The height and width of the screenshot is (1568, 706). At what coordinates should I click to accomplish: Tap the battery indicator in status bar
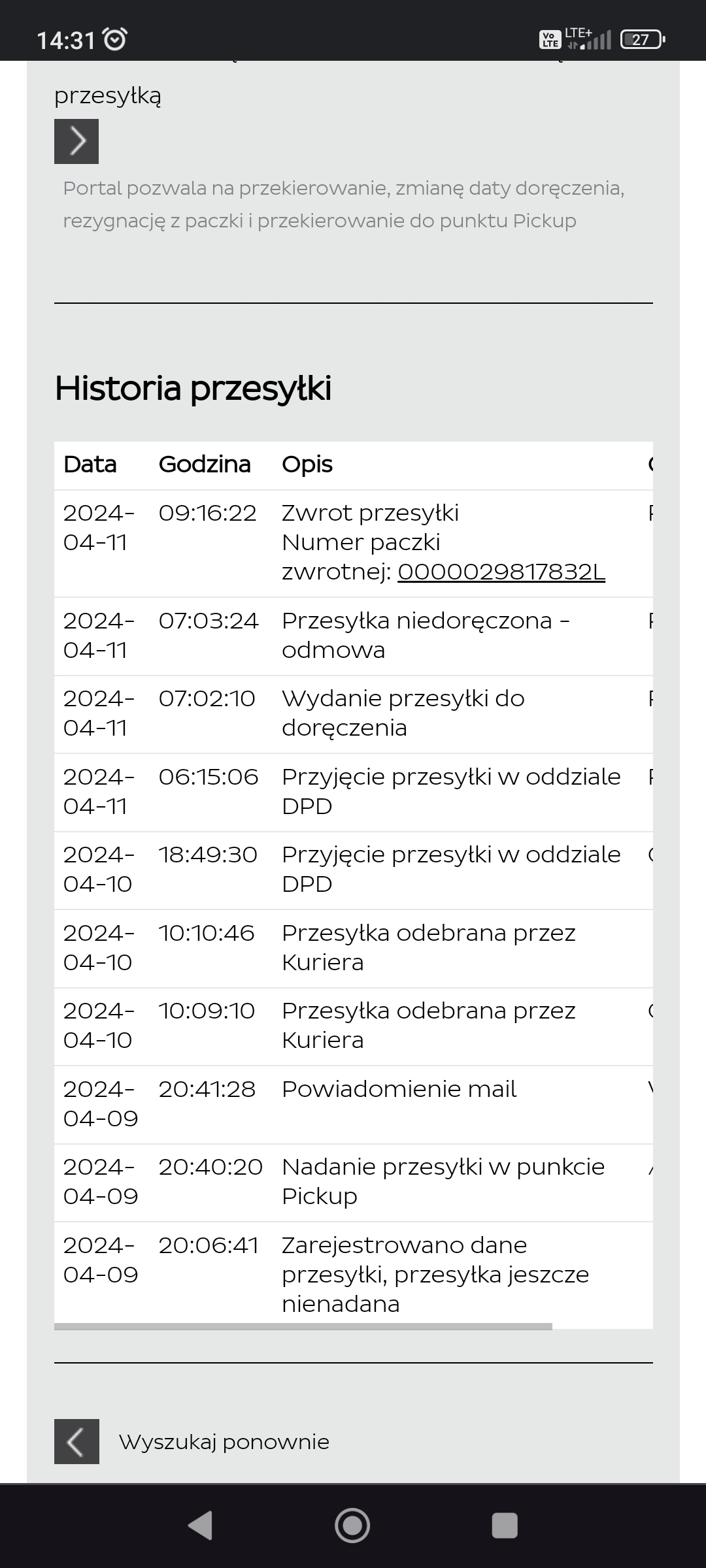tap(642, 40)
